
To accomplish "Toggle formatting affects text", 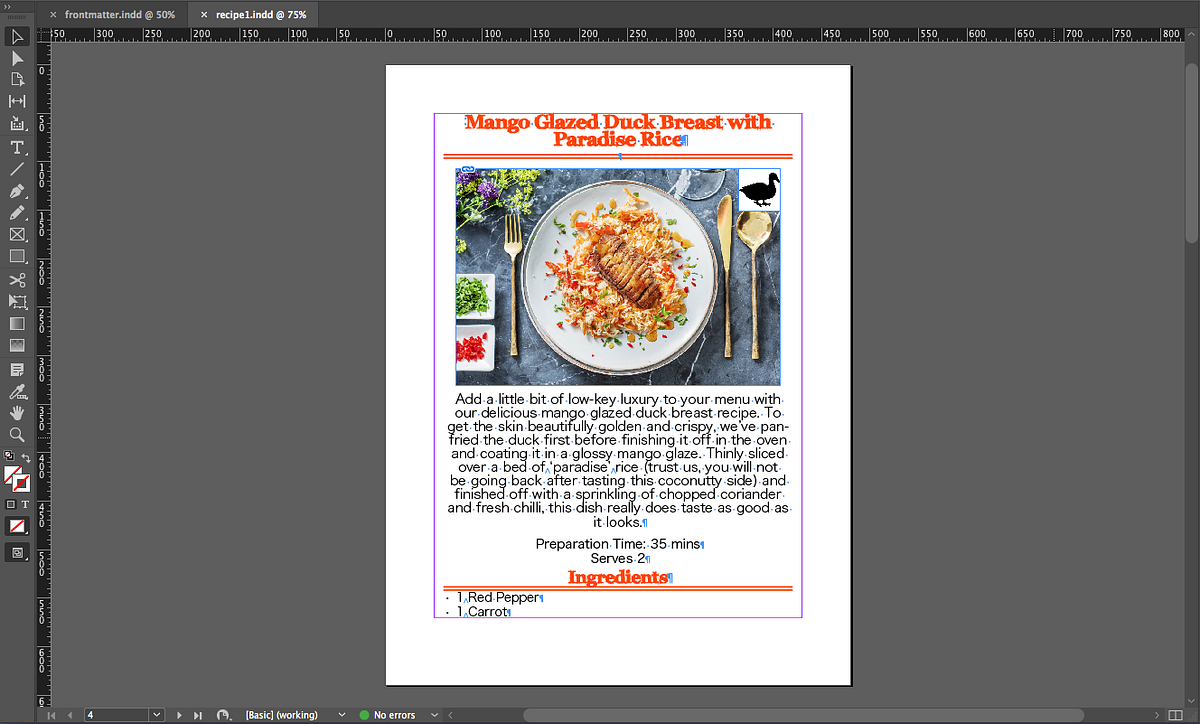I will click(x=25, y=503).
